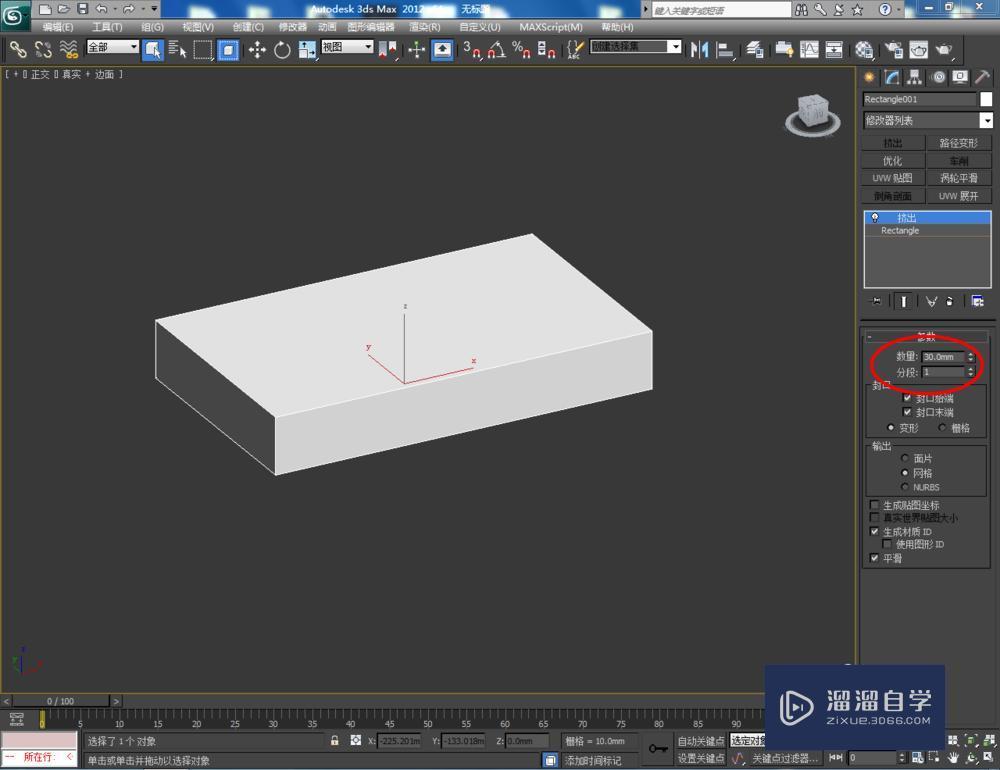Open the 视图 reference coordinate dropdown
This screenshot has height=770, width=1000.
(345, 47)
